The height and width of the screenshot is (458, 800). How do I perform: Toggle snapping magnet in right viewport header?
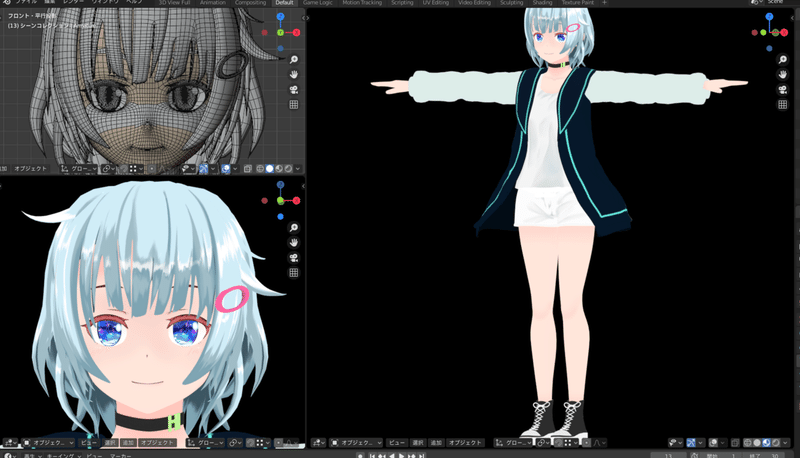point(559,443)
